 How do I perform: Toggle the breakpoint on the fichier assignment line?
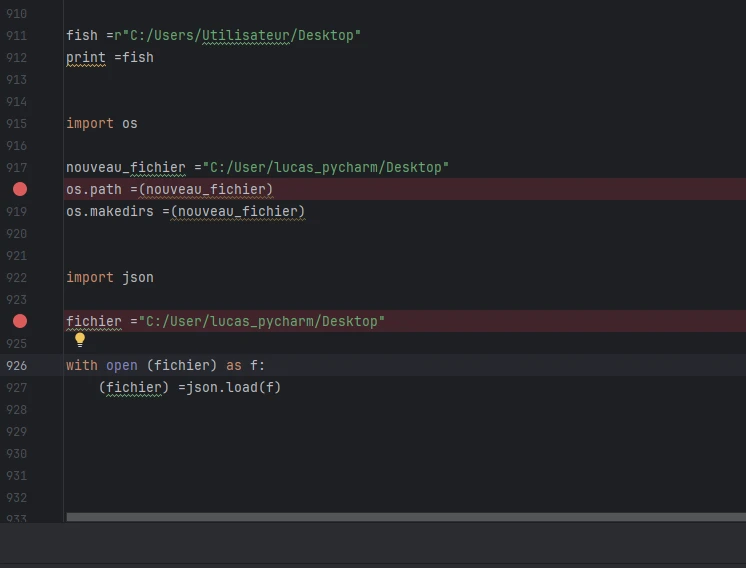(20, 321)
